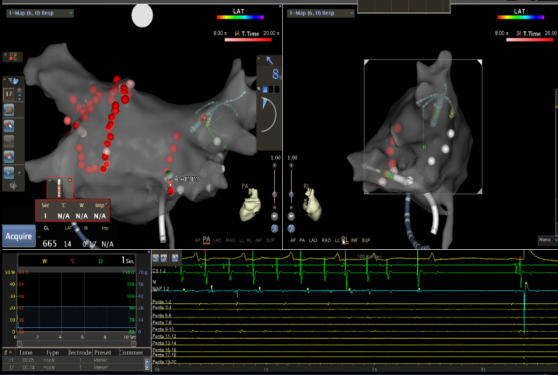The image size is (558, 375).
Task: Adjust the left viewer zoom slider handle
Action: 274,194
